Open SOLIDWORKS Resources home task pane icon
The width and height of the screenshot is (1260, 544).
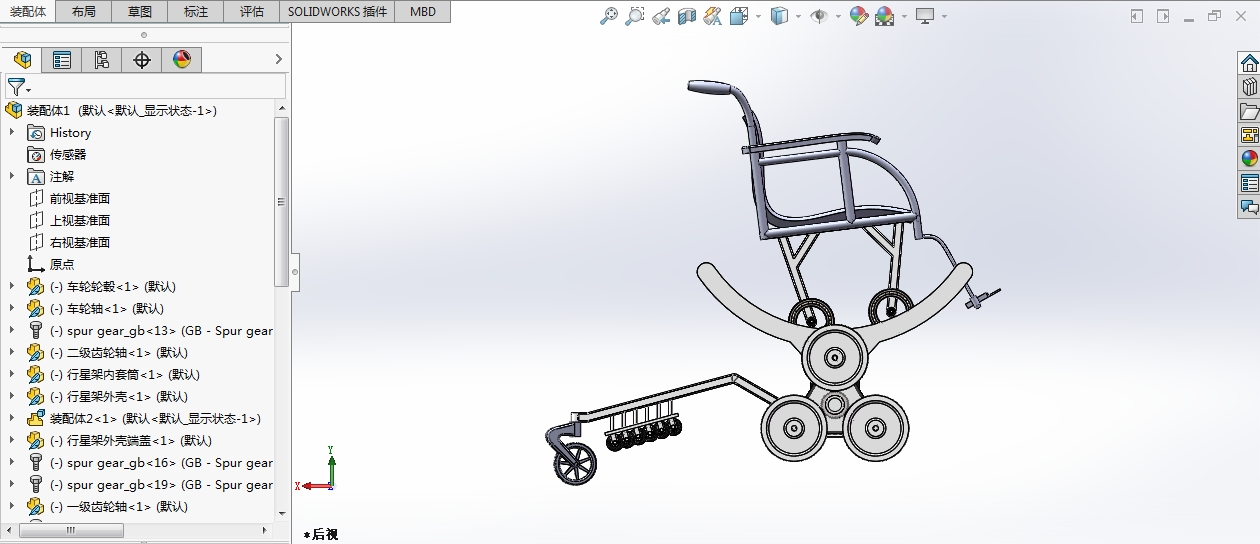click(1249, 63)
